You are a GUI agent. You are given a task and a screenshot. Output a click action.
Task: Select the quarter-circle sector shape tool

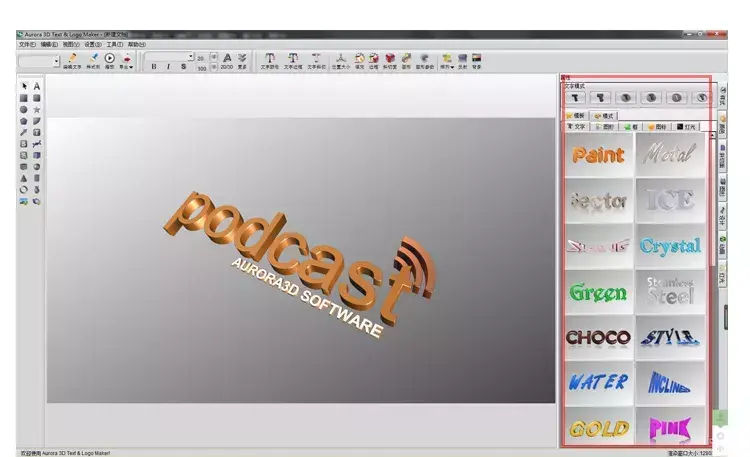tap(37, 121)
